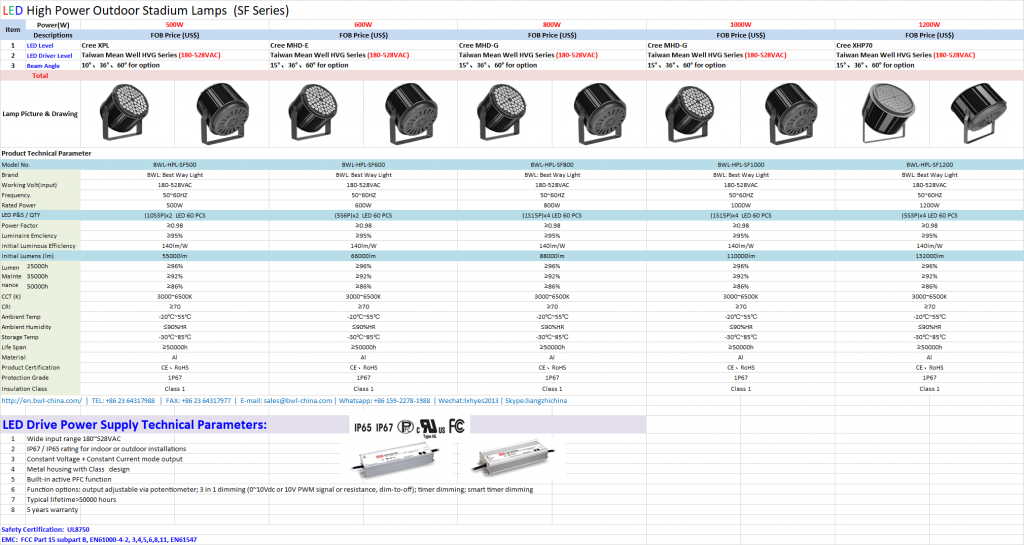Image resolution: width=1024 pixels, height=545 pixels.
Task: Click the 800W front-view lamp picture
Action: [502, 112]
